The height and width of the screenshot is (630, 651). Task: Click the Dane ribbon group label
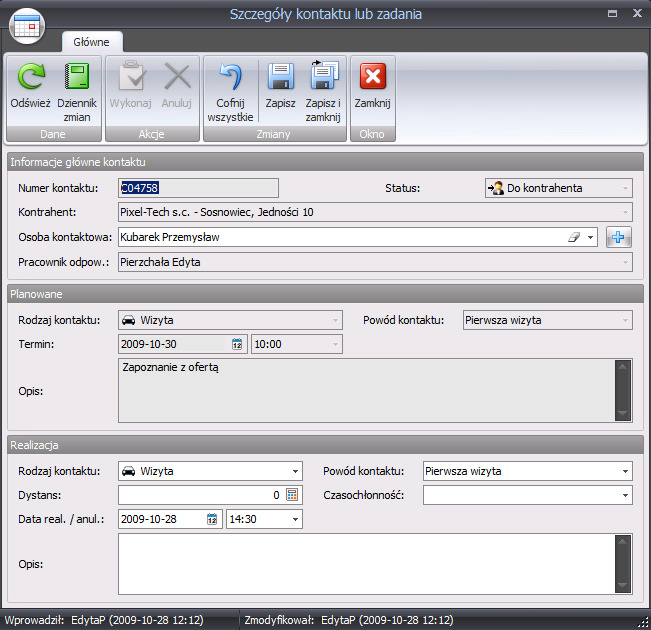coord(53,134)
